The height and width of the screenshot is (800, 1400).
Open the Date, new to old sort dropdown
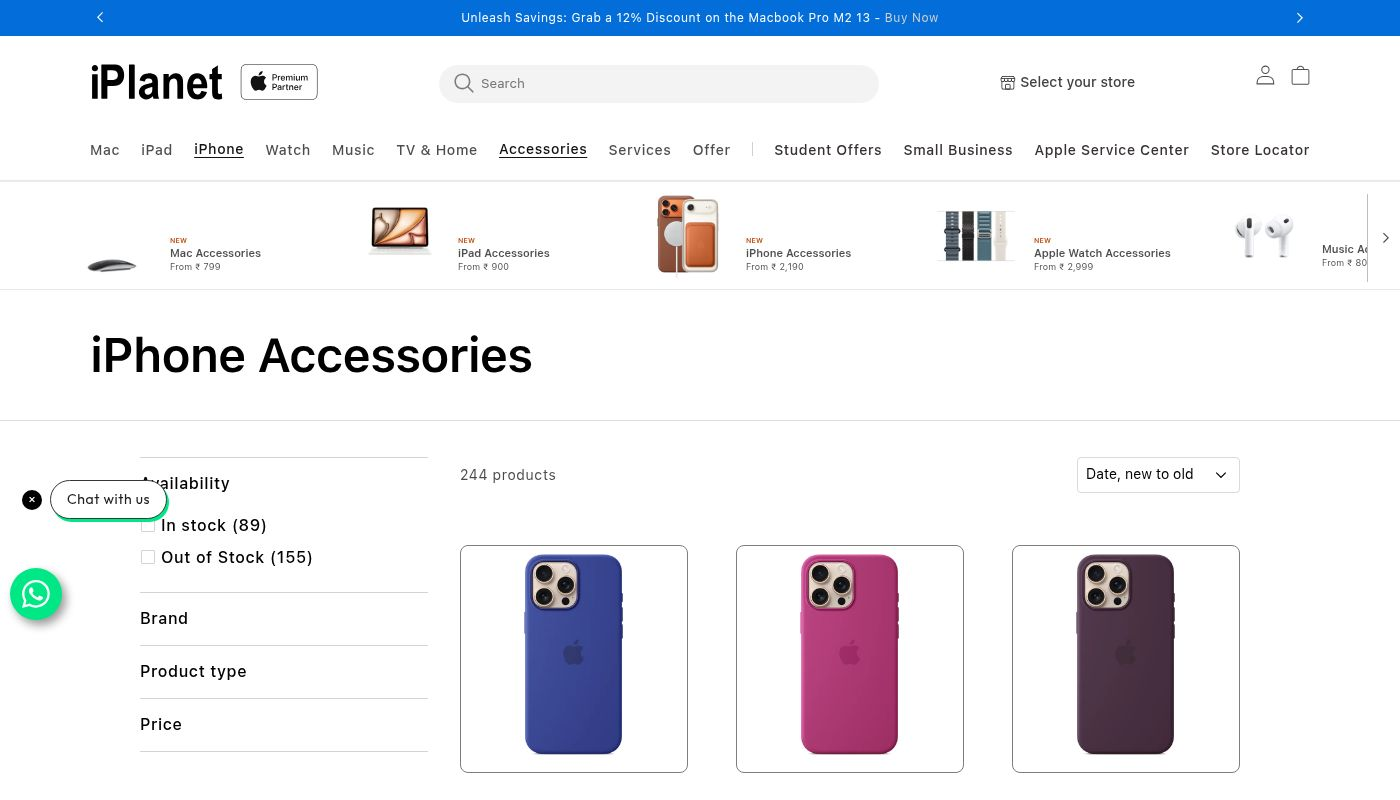pos(1157,475)
